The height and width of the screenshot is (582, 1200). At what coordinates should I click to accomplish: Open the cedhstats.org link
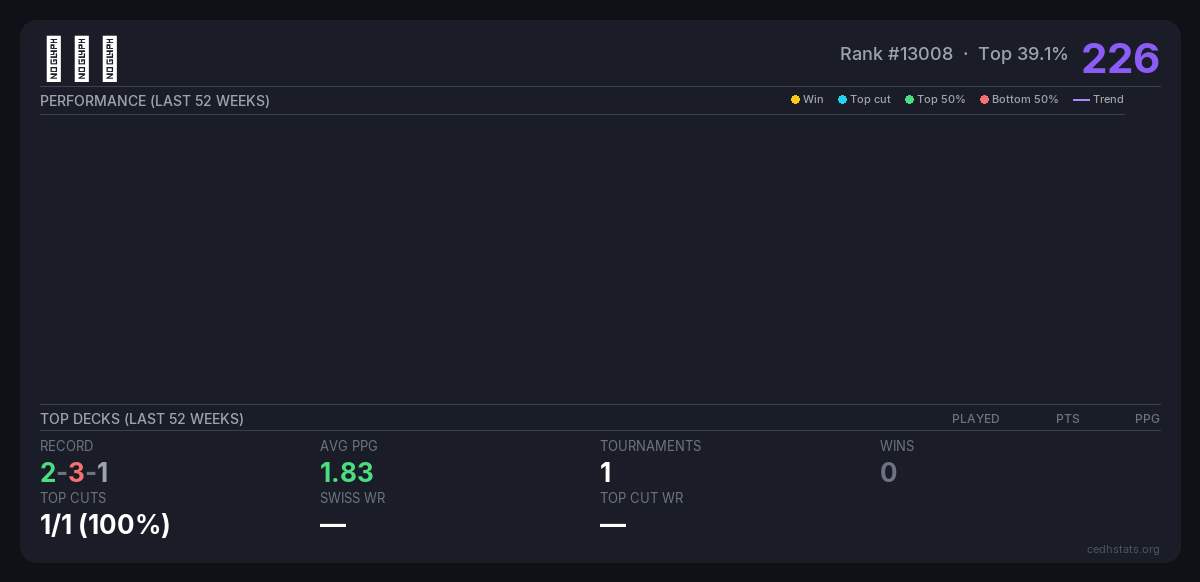point(1123,549)
